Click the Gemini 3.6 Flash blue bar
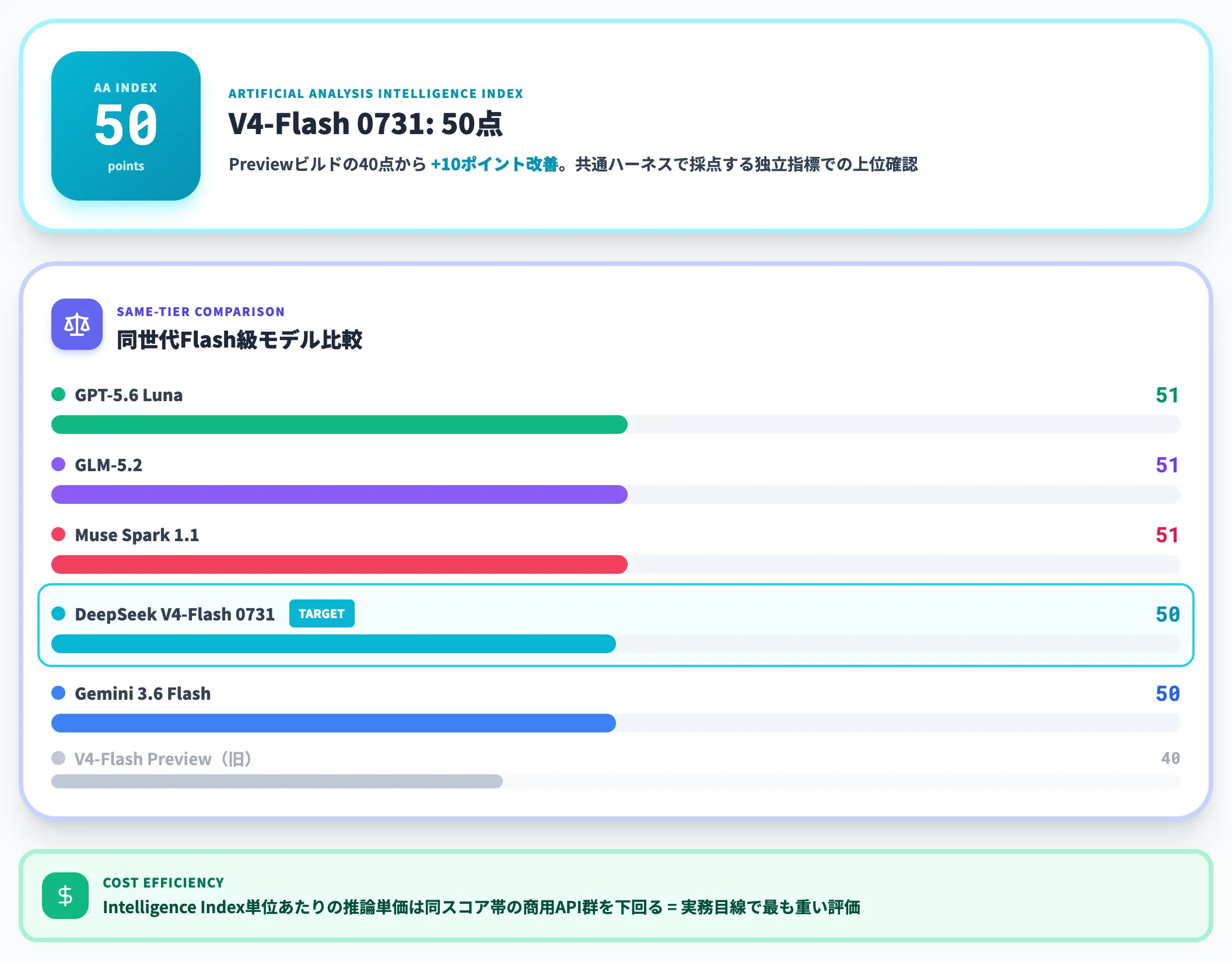Viewport: 1232px width, 961px height. coord(334,723)
